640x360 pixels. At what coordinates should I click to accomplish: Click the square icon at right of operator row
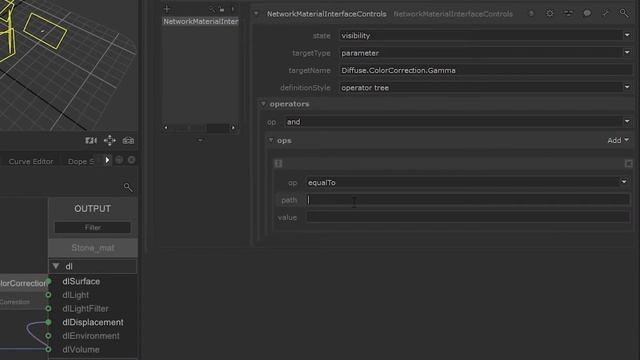tap(629, 164)
